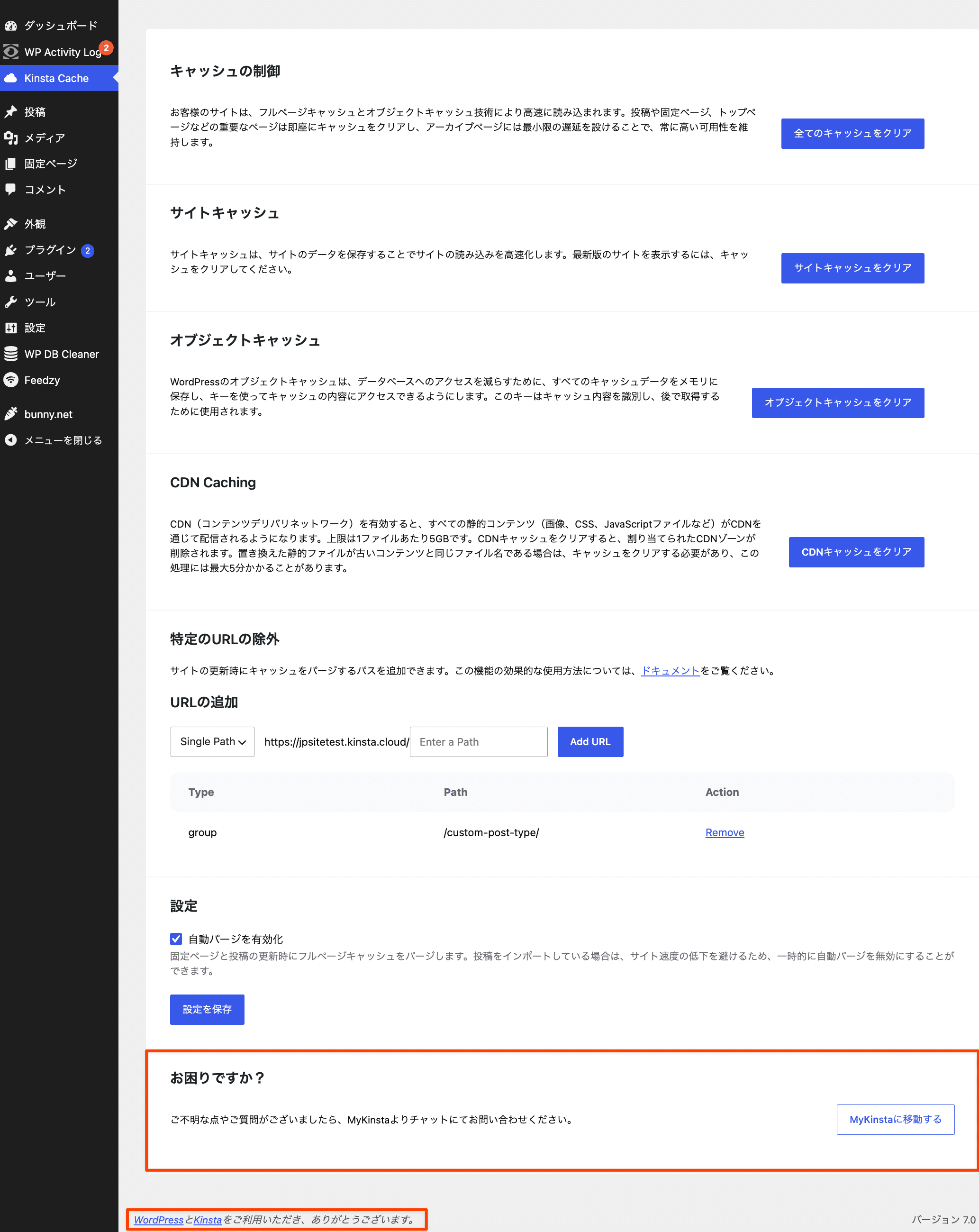The height and width of the screenshot is (1232, 979).
Task: Click the group type cell
Action: point(203,832)
